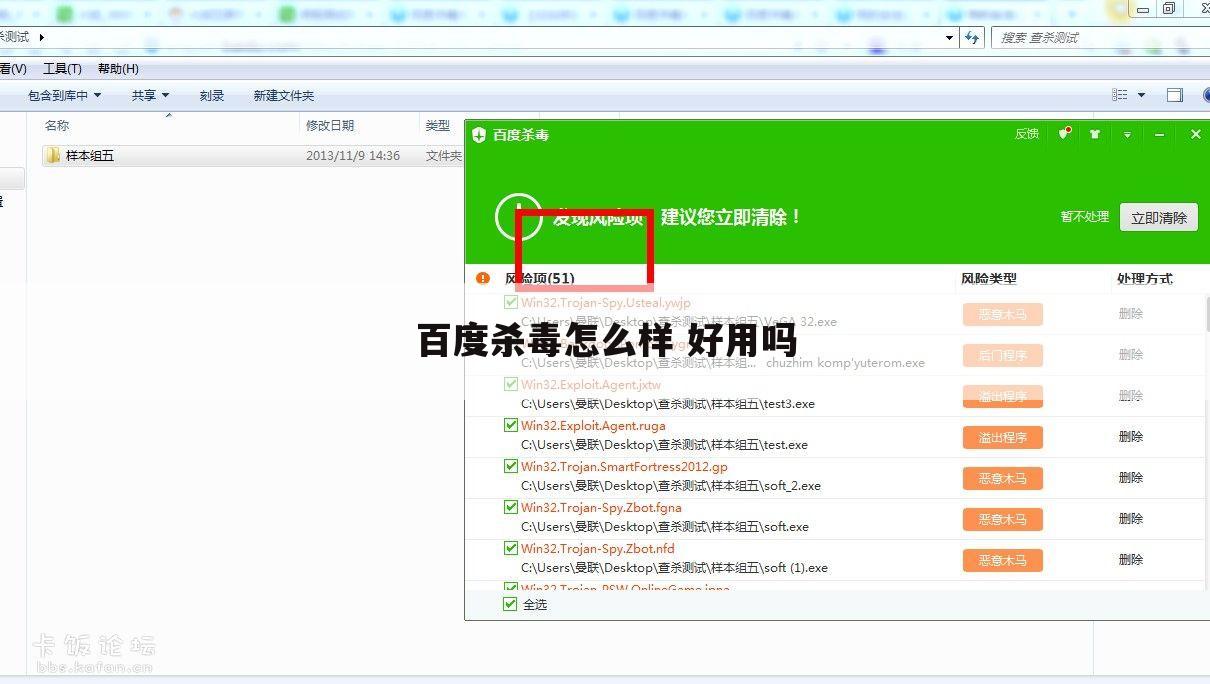Click the 立即清除 button to clean threats
This screenshot has height=684, width=1210.
[1157, 217]
